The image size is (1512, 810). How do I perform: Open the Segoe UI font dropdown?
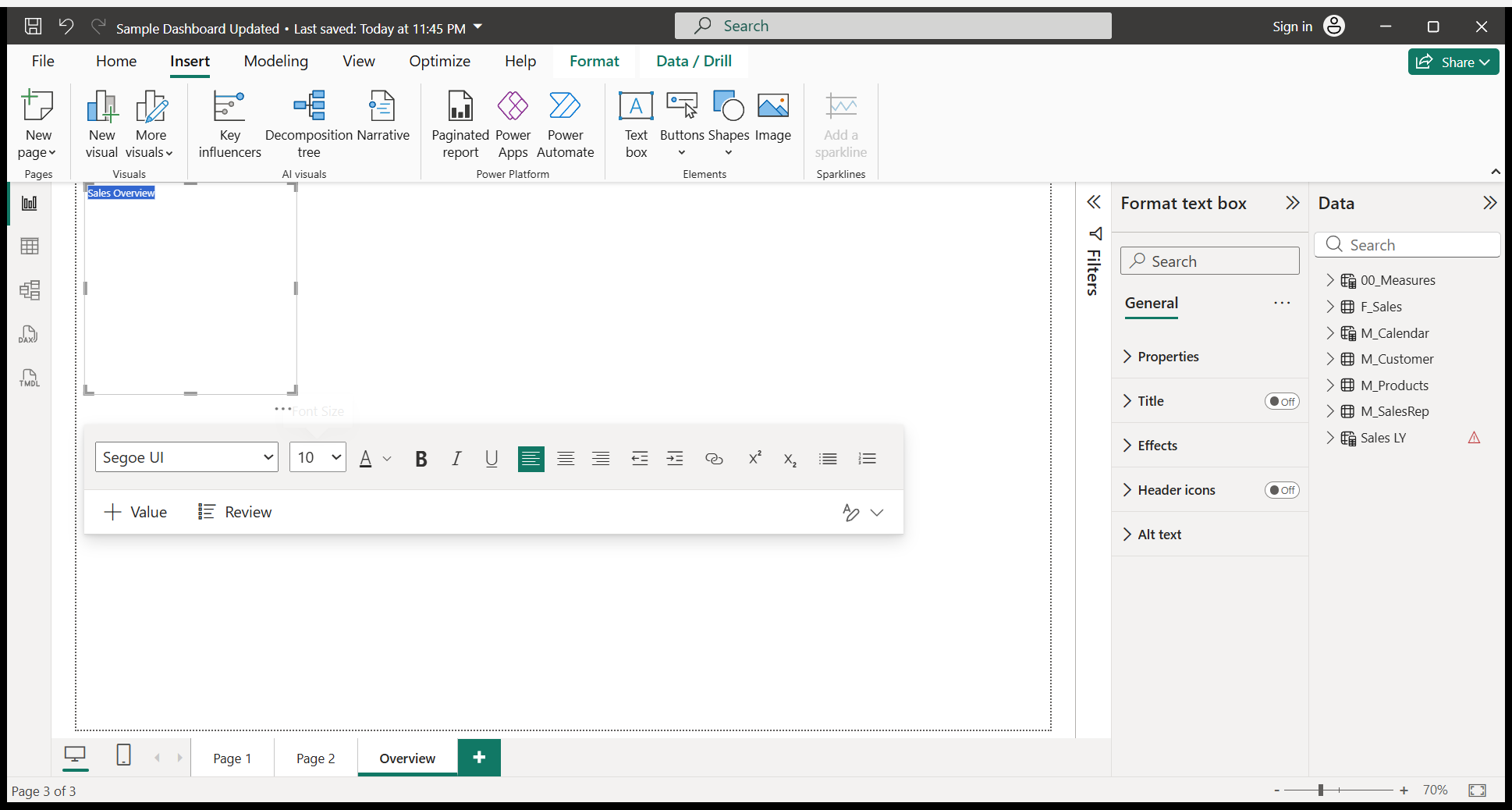pyautogui.click(x=186, y=457)
